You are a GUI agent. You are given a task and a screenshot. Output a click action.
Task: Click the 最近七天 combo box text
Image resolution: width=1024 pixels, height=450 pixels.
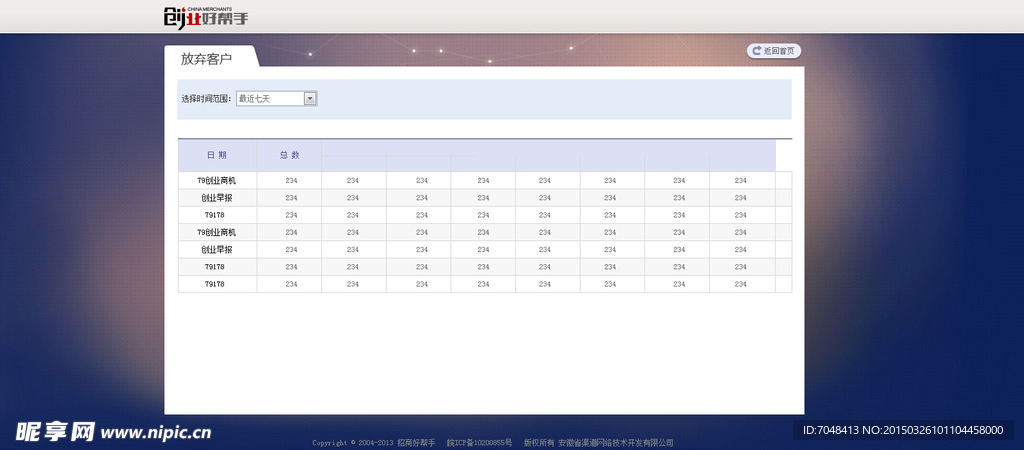(270, 98)
